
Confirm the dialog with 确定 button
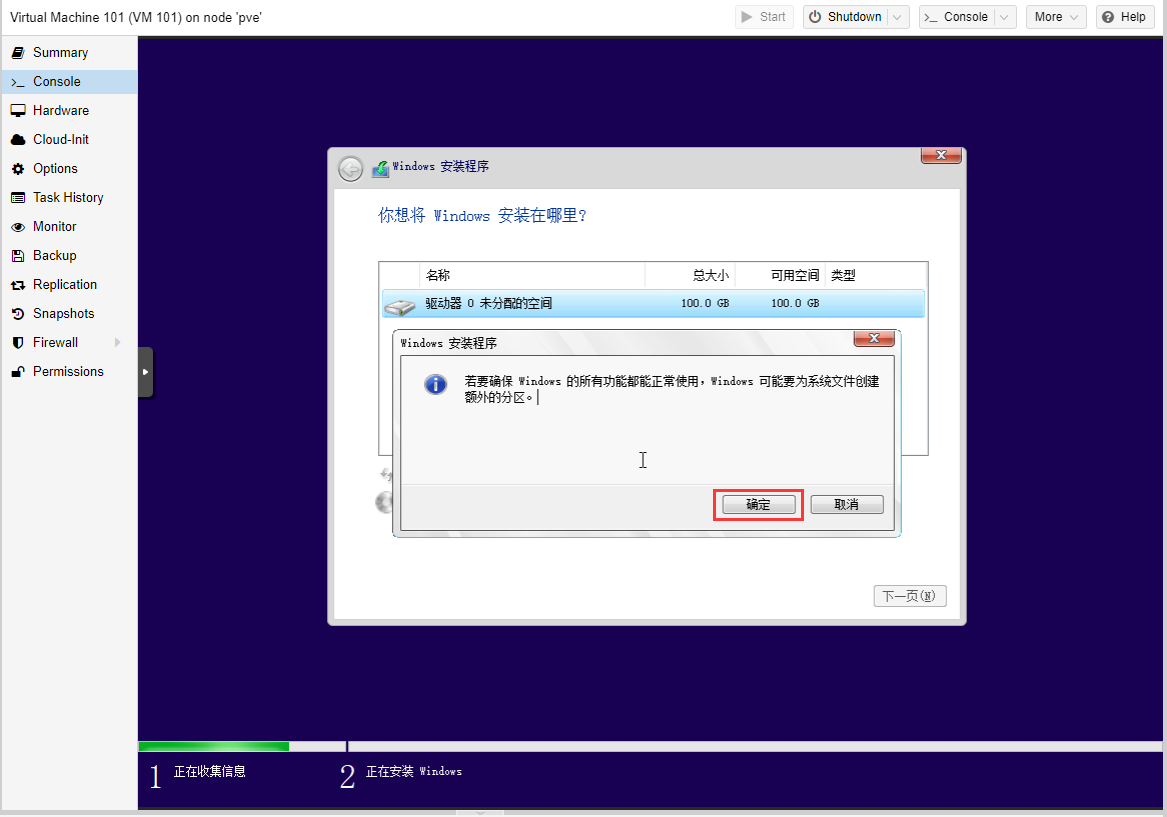pos(759,505)
